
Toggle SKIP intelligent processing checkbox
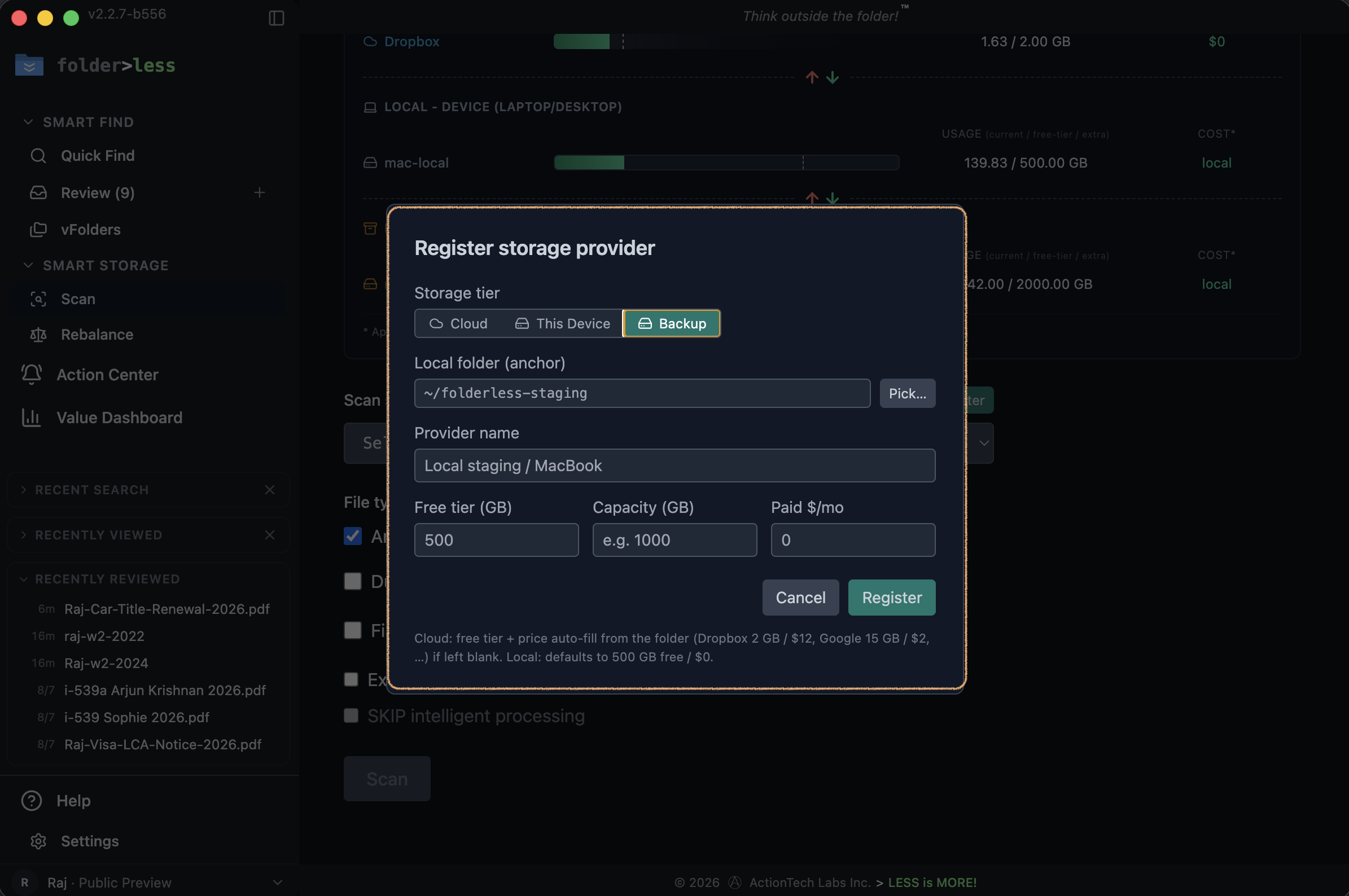coord(351,715)
